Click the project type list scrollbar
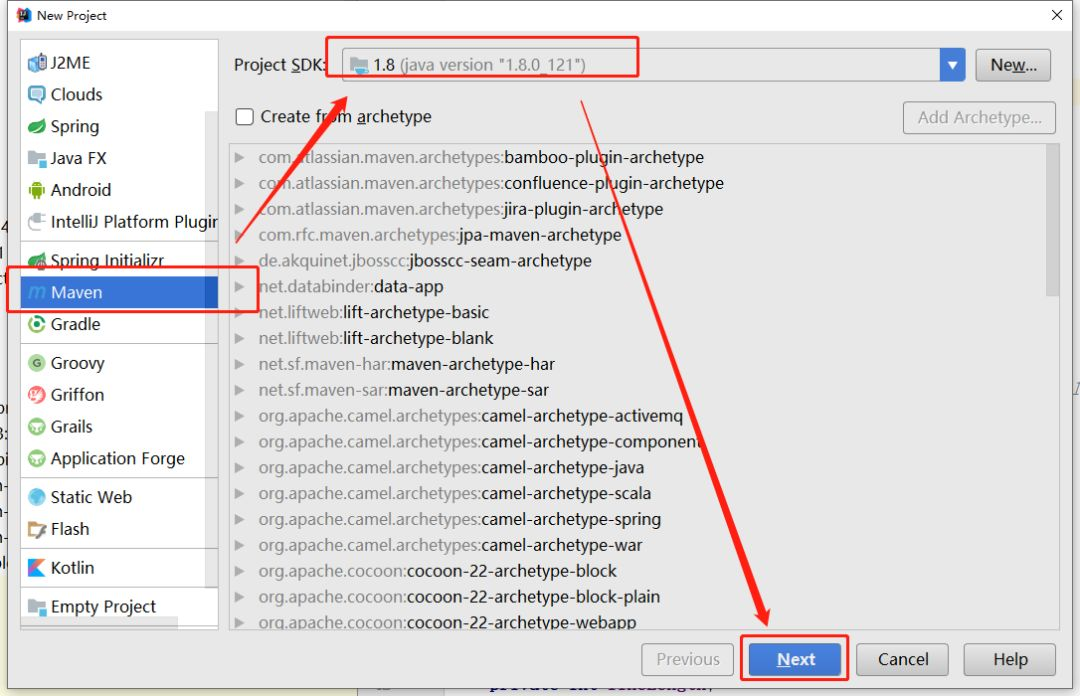Viewport: 1080px width, 696px height. click(x=211, y=348)
